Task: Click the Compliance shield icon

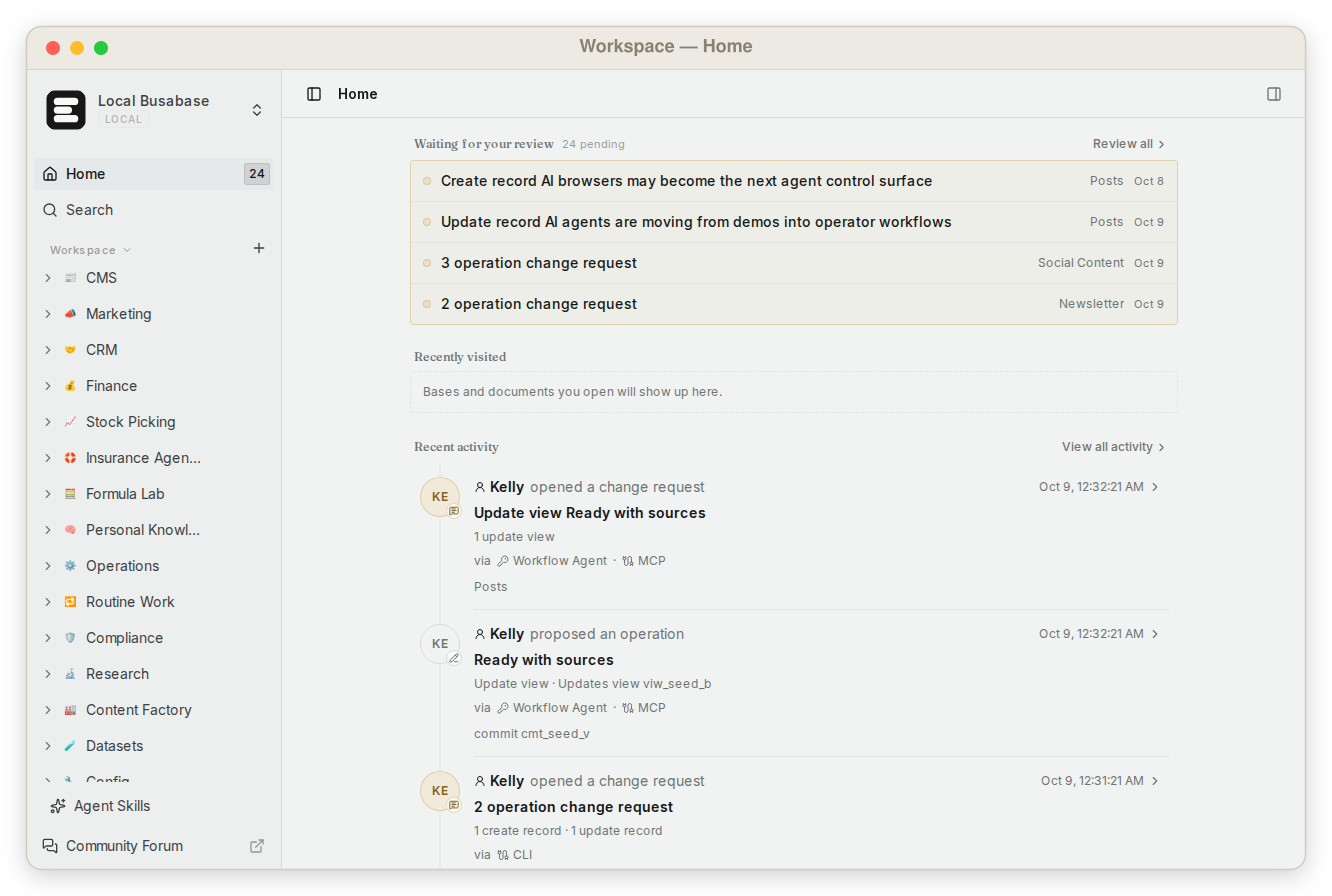Action: (70, 638)
